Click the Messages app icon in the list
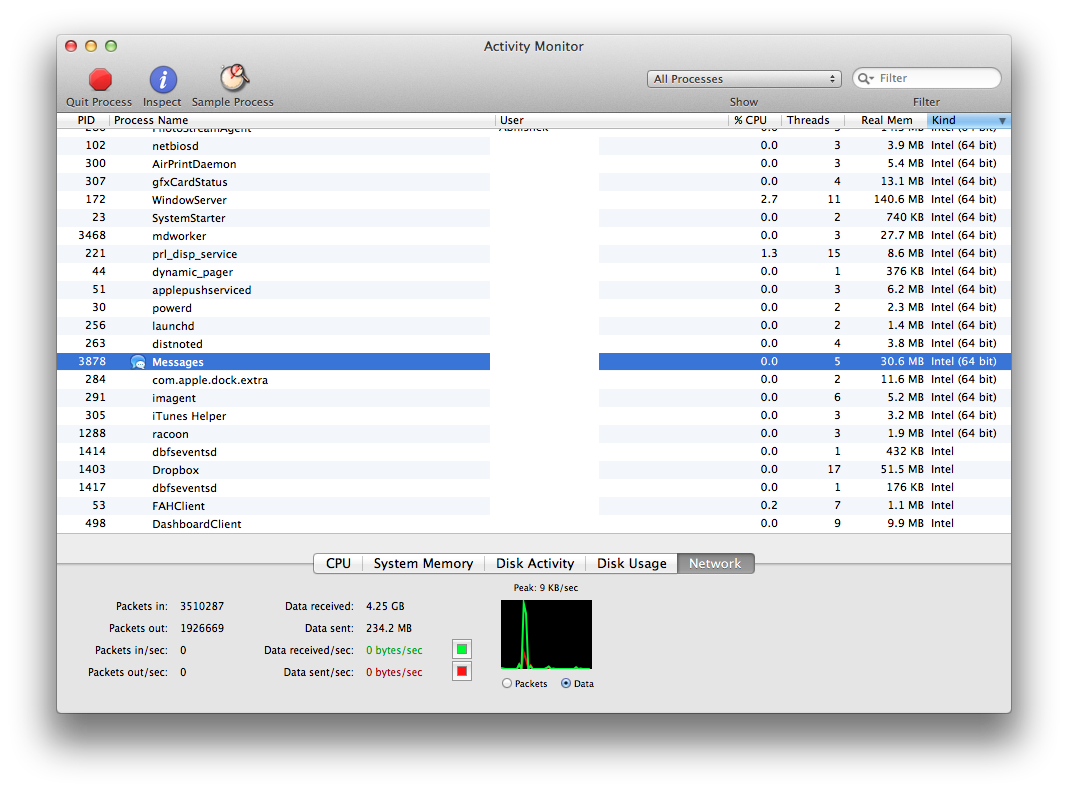Viewport: 1068px width, 792px height. [x=138, y=362]
